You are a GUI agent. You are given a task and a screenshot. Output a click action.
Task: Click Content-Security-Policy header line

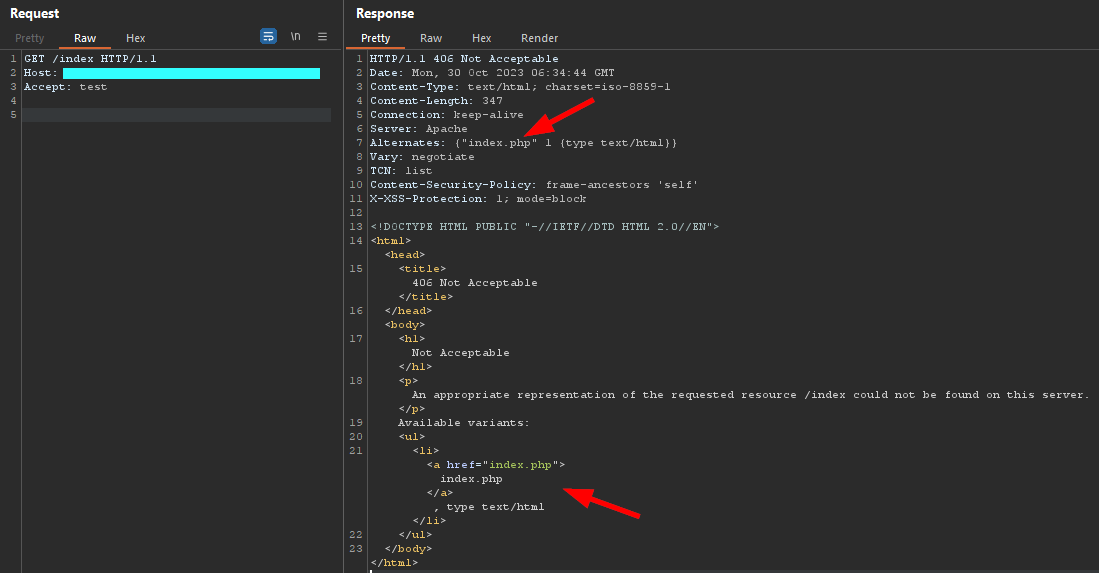pos(534,185)
